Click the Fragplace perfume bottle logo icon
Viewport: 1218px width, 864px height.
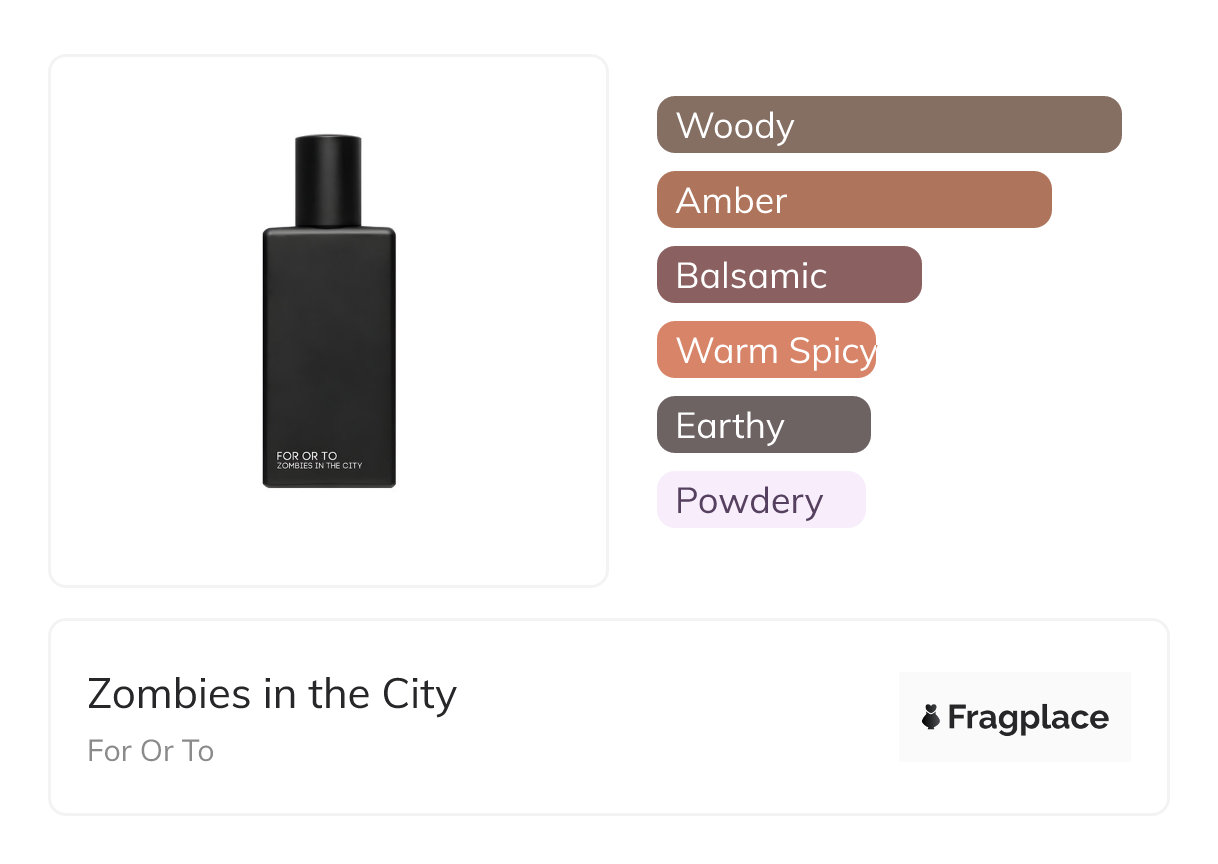pos(931,717)
